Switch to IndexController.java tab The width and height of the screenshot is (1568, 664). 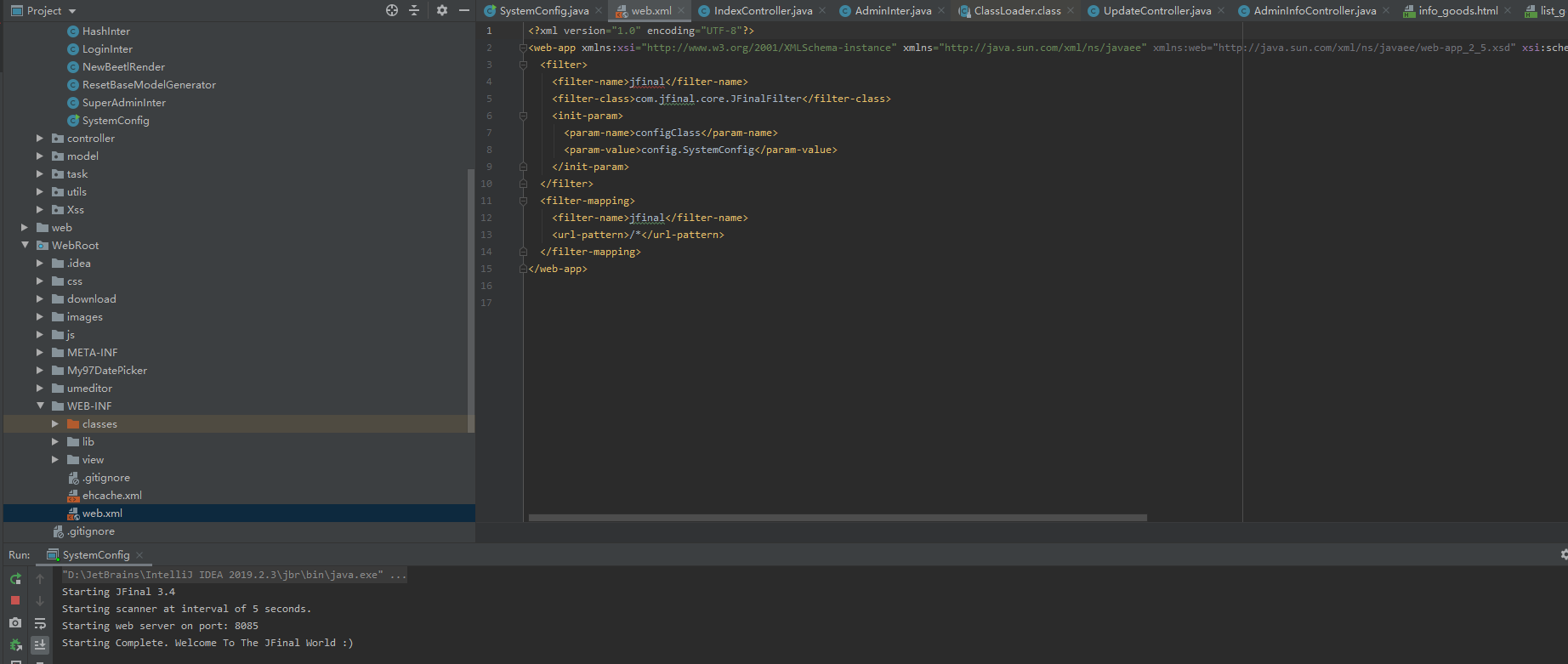763,10
